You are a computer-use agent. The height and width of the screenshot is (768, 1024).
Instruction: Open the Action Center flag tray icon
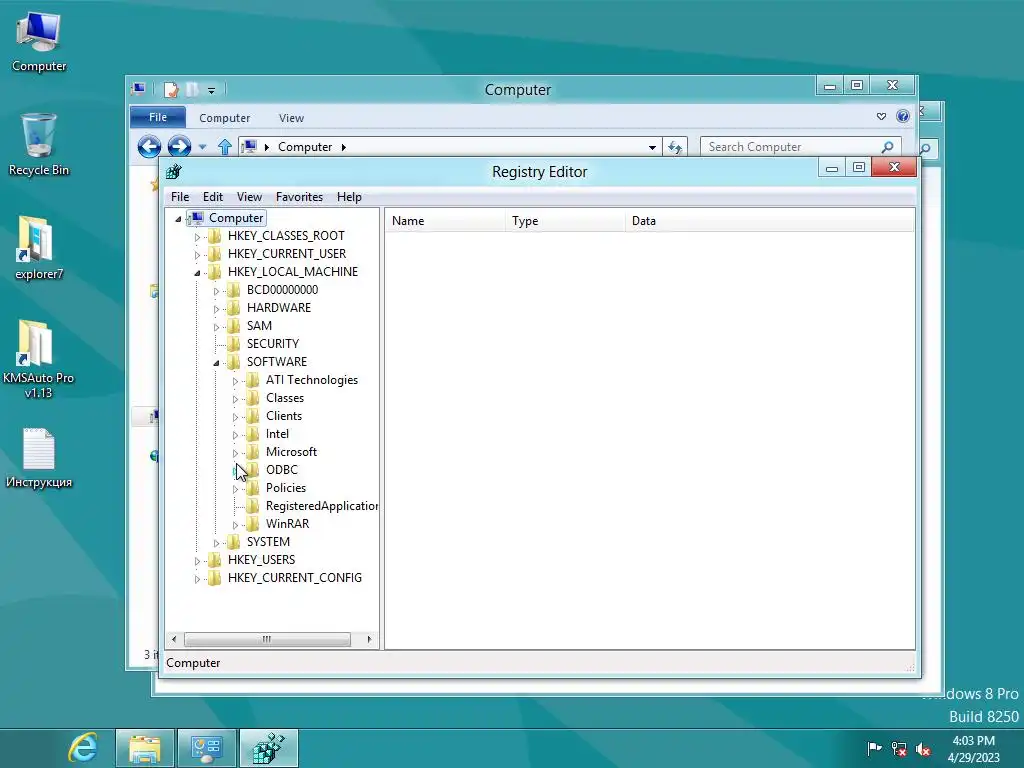874,748
